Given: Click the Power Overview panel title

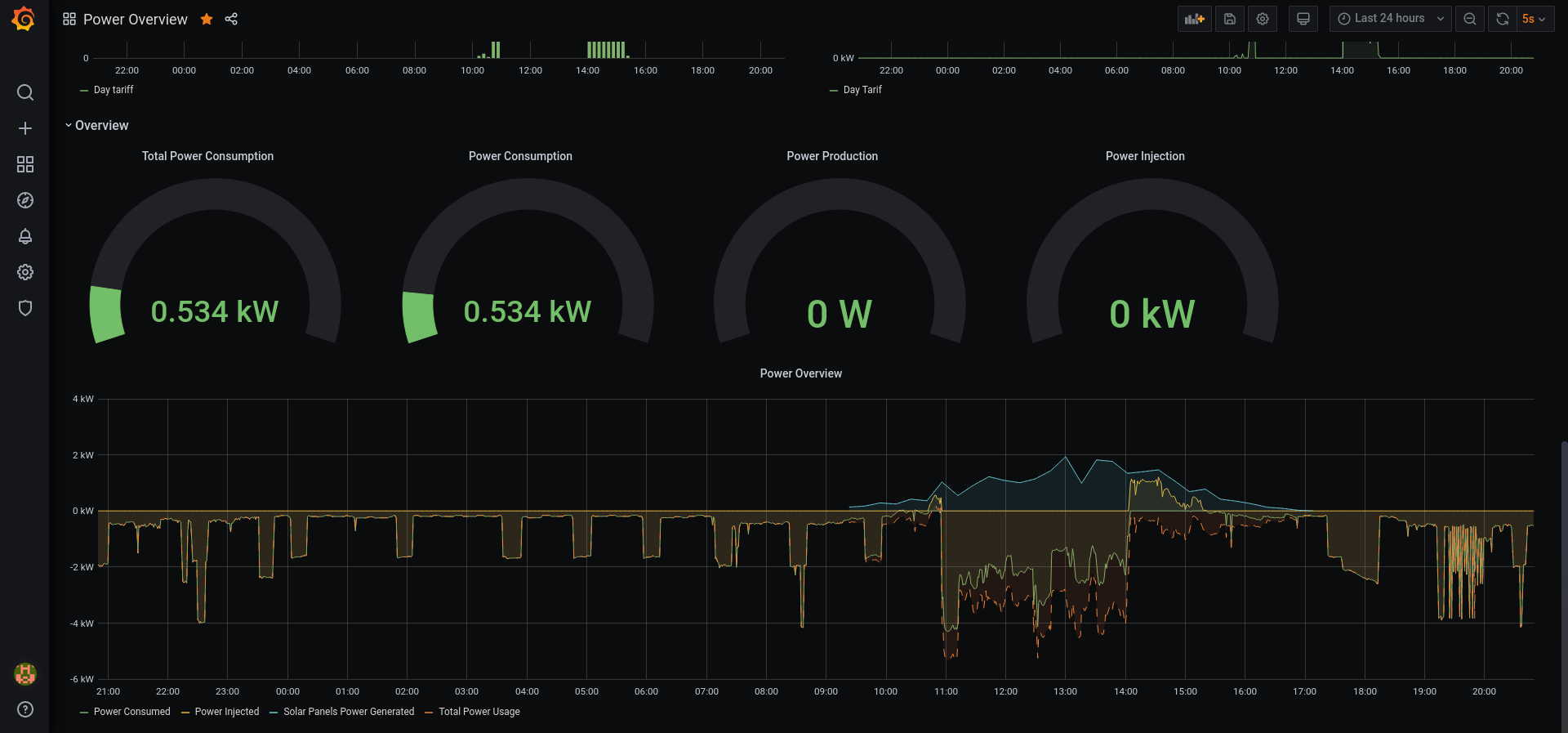Looking at the screenshot, I should pyautogui.click(x=800, y=373).
